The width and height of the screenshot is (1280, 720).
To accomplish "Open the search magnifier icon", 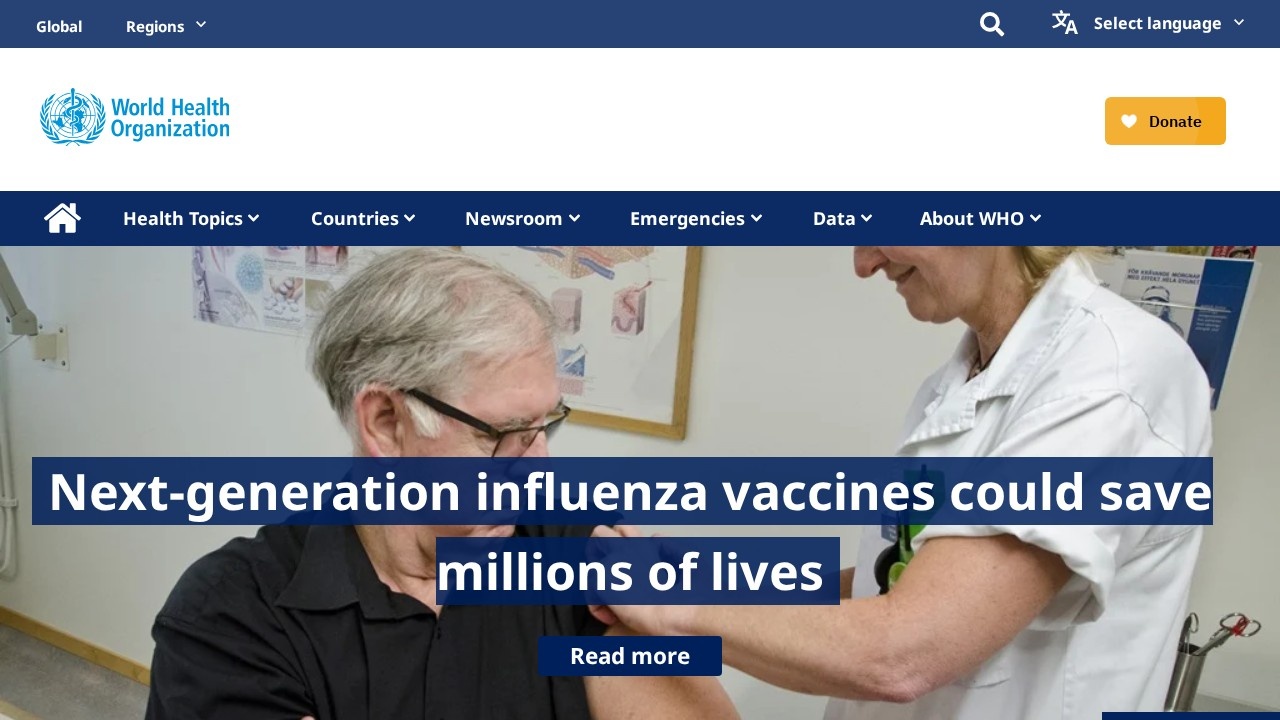I will [x=992, y=24].
